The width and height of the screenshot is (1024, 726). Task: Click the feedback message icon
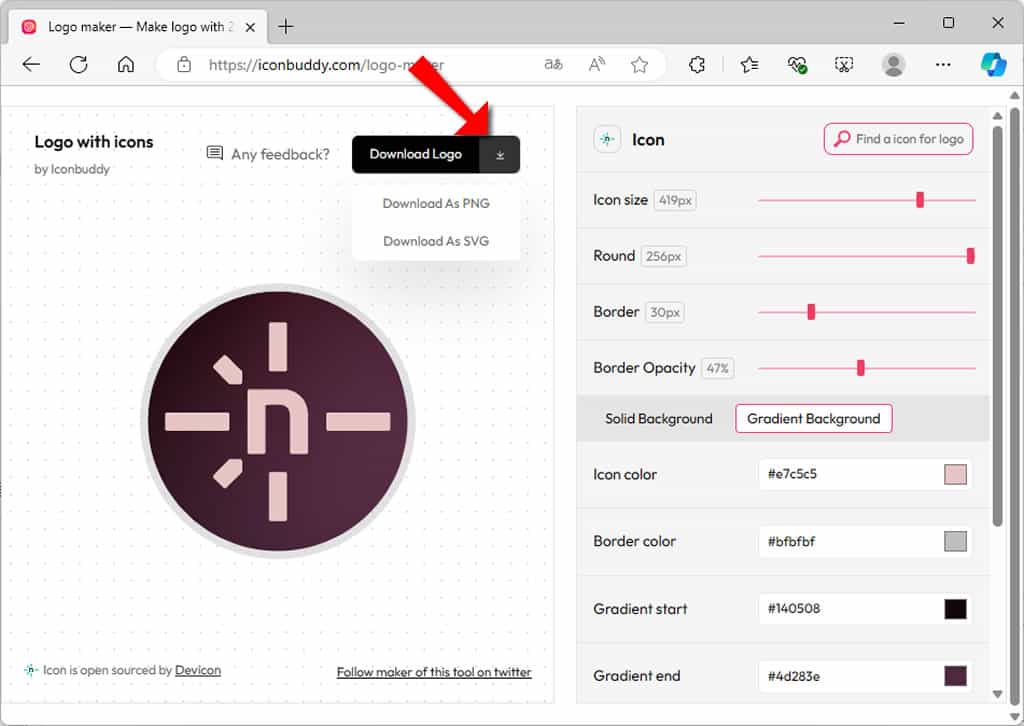tap(214, 153)
